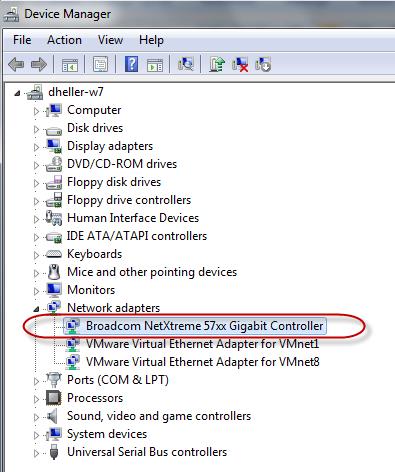Expand the Processors node arrow
This screenshot has width=395, height=472.
[36, 399]
